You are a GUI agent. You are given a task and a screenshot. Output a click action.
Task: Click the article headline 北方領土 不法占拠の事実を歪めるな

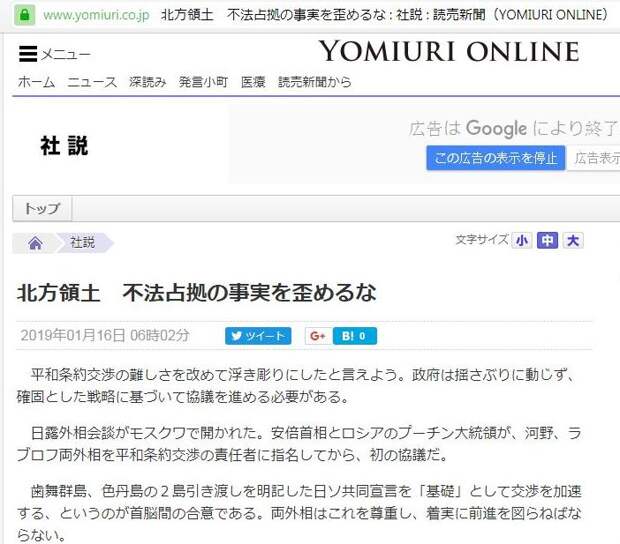point(197,293)
